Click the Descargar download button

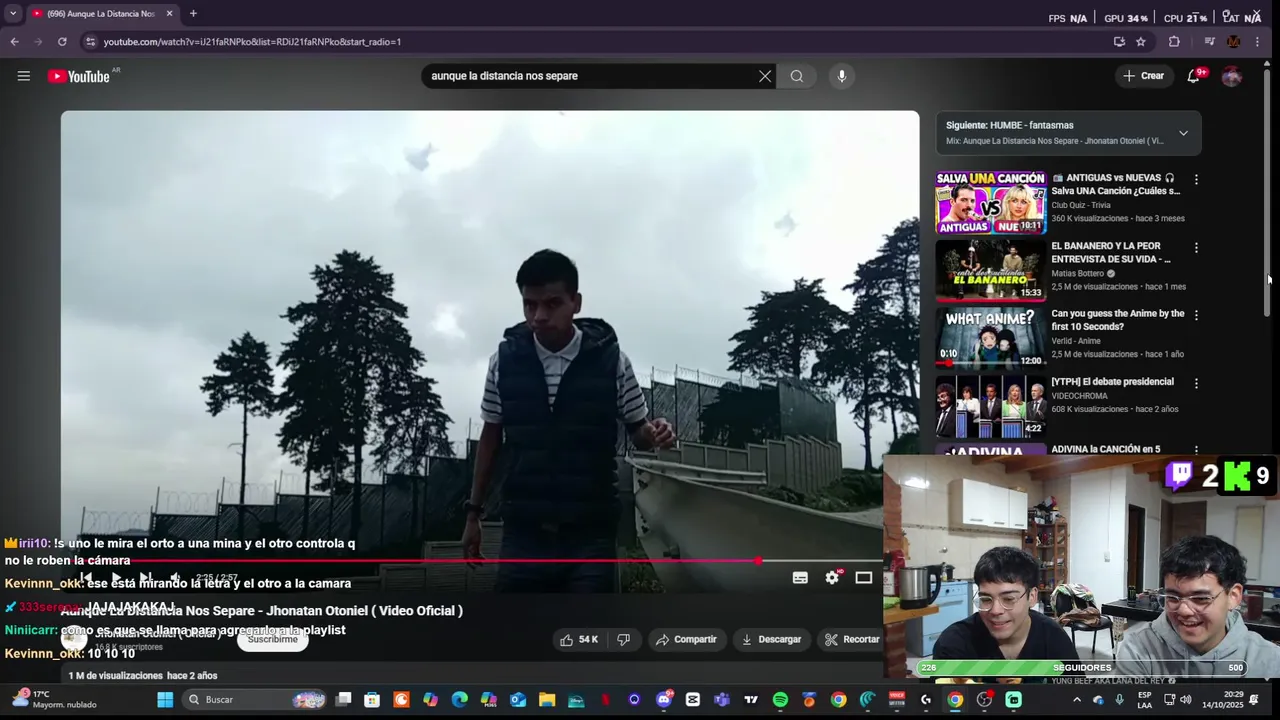tap(771, 640)
